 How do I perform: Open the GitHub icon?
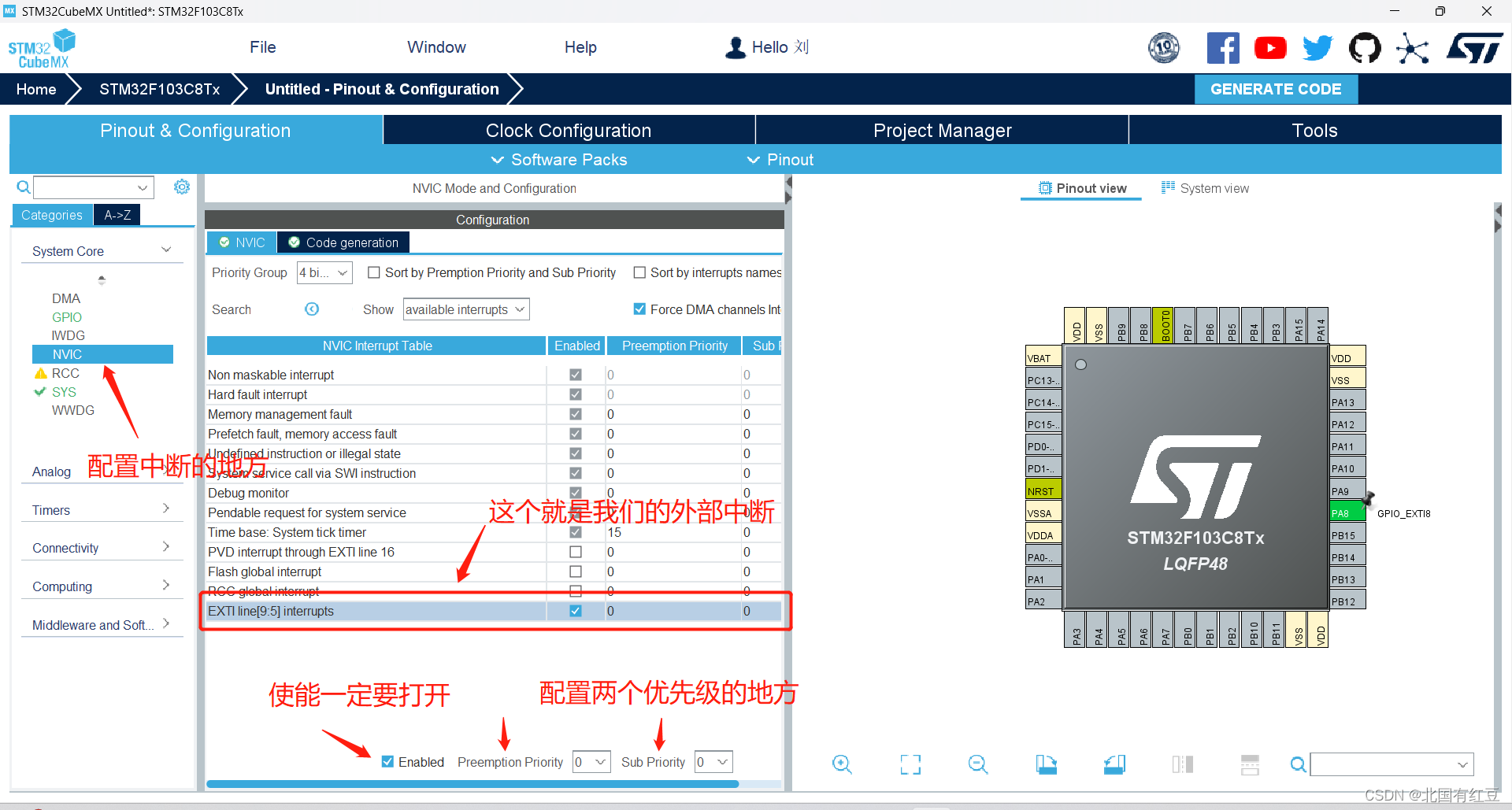[1365, 49]
